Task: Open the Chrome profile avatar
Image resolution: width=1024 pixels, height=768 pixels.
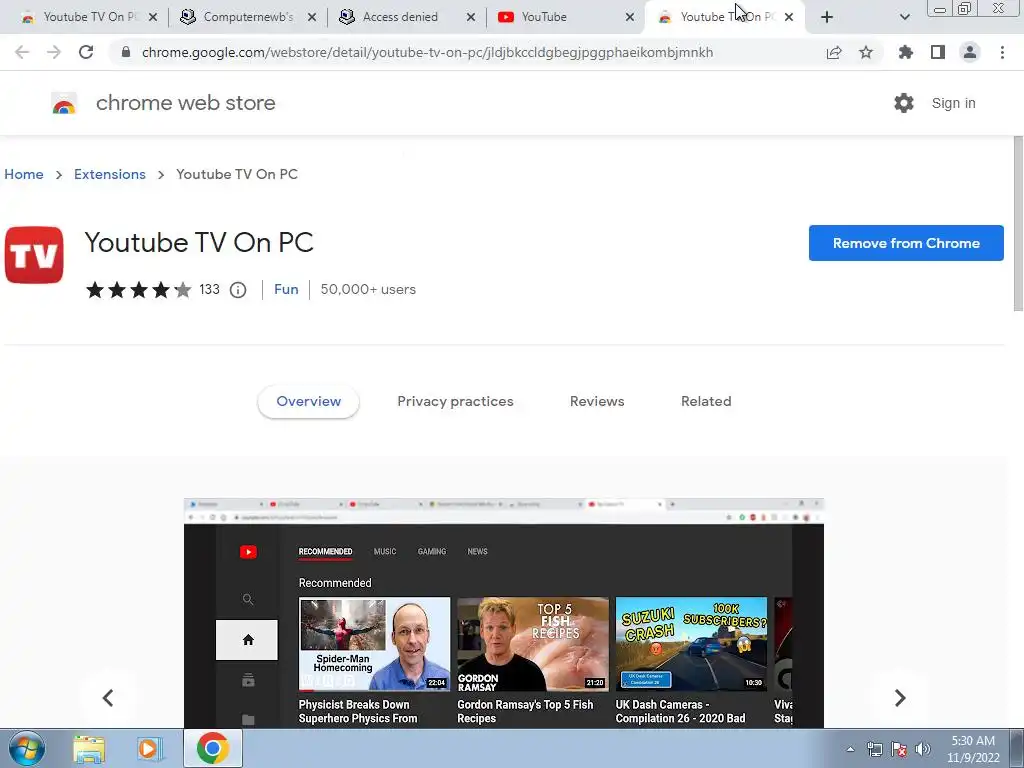Action: click(x=970, y=52)
